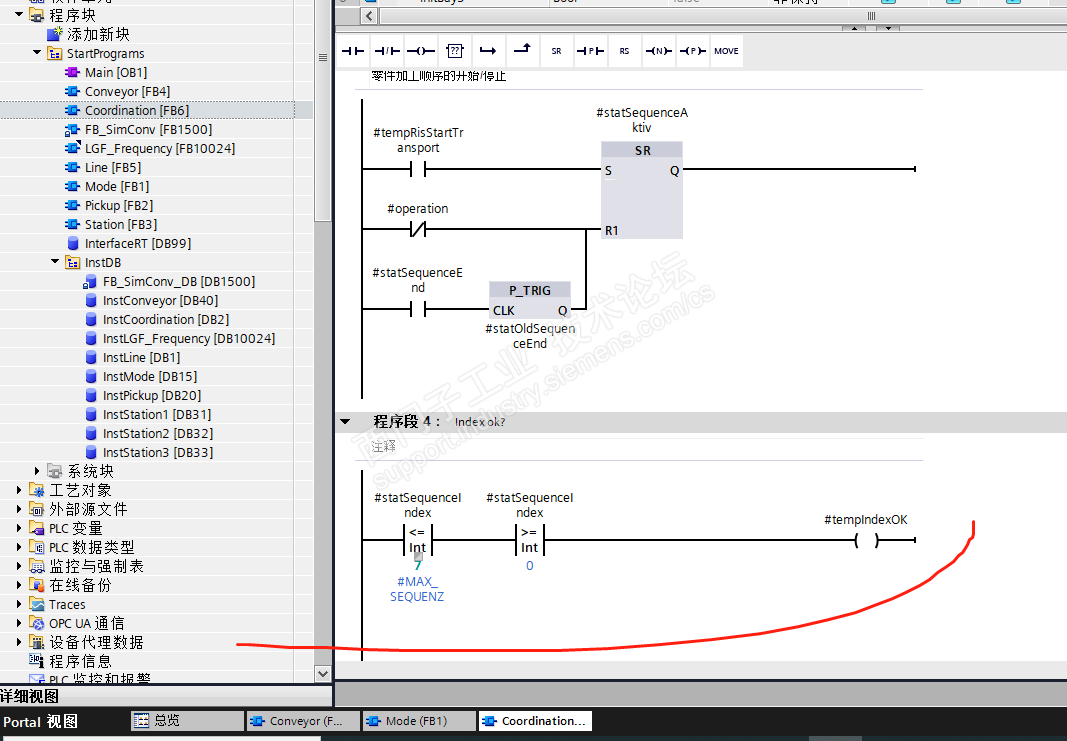Collapse the StartPrograms group
The image size is (1067, 741).
tap(37, 52)
